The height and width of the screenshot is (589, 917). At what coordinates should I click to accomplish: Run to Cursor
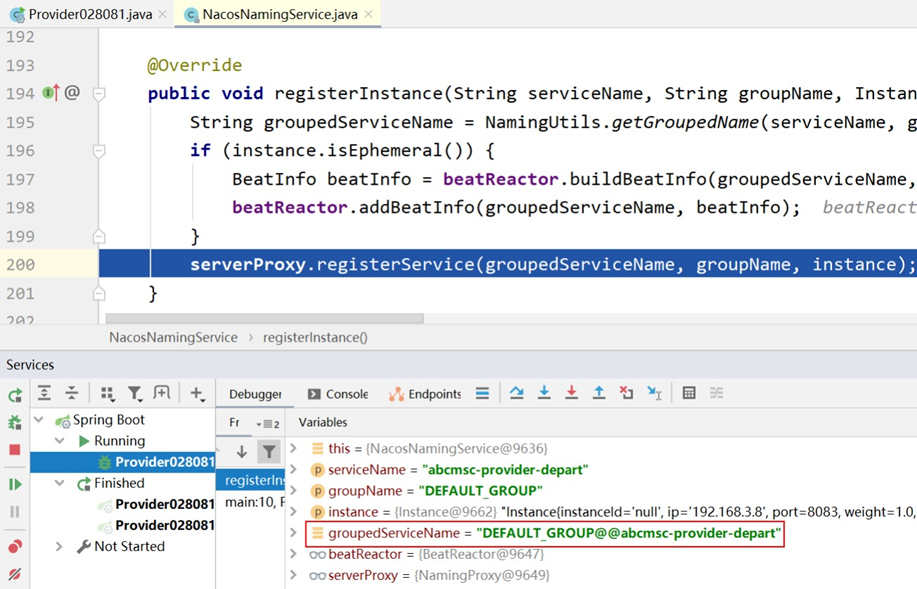point(654,393)
